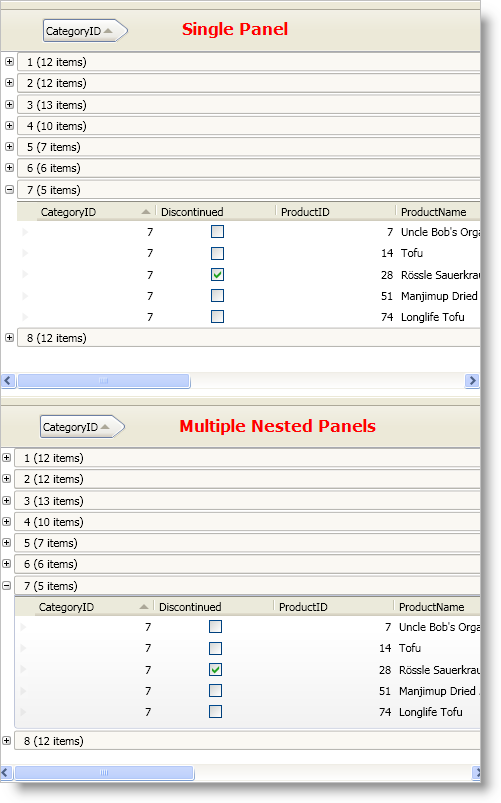Select '7 (5 items)' group row in Nested Panels
The image size is (501, 803).
coord(247,585)
